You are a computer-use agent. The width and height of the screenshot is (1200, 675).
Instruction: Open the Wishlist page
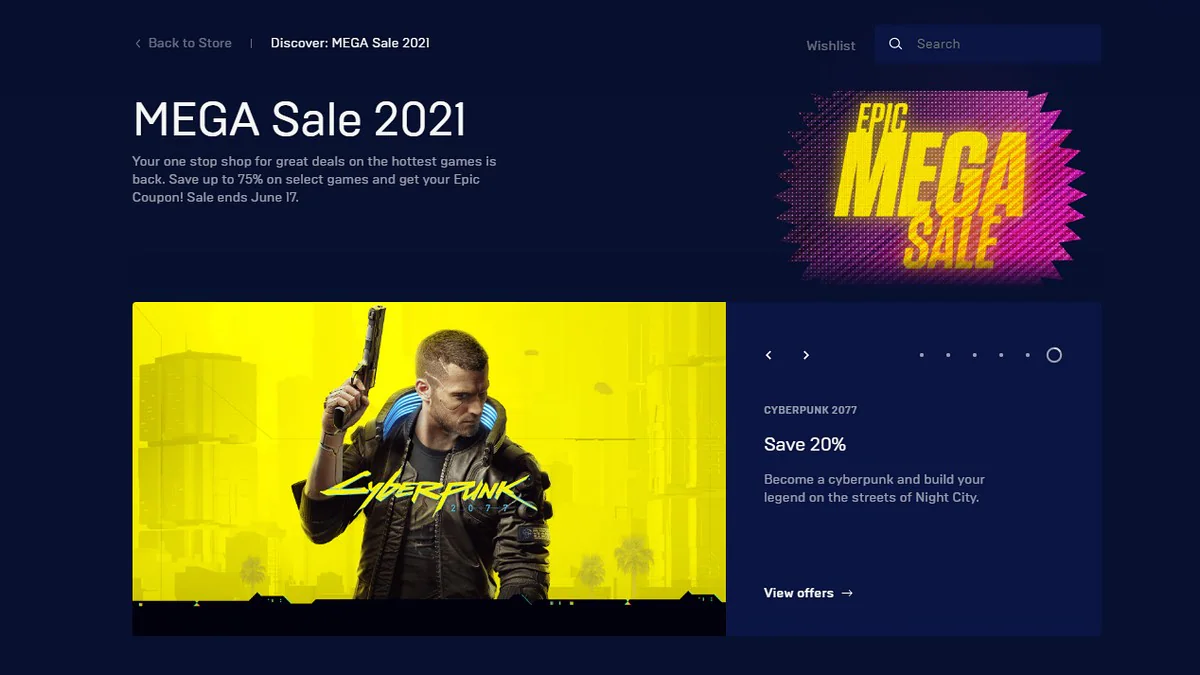[831, 45]
